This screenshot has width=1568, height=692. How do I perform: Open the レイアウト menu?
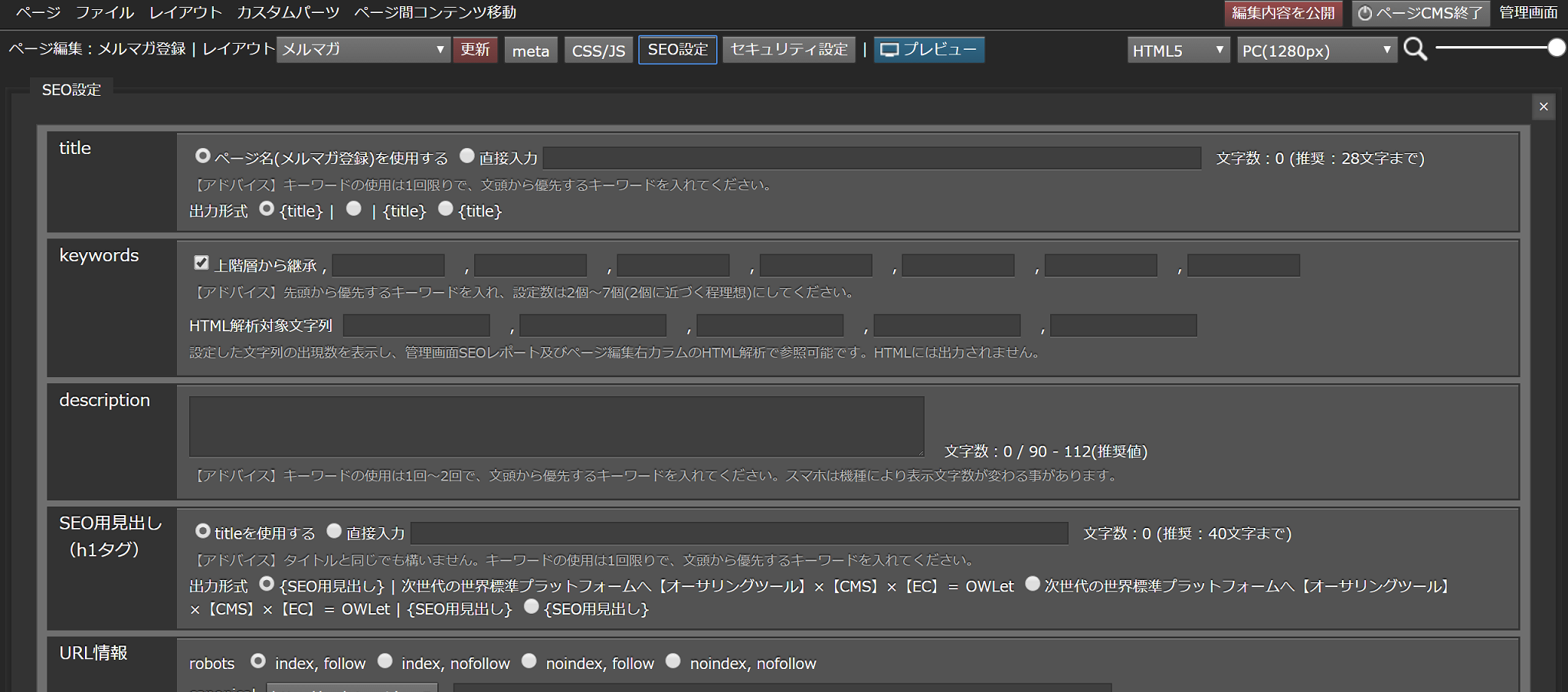click(185, 12)
